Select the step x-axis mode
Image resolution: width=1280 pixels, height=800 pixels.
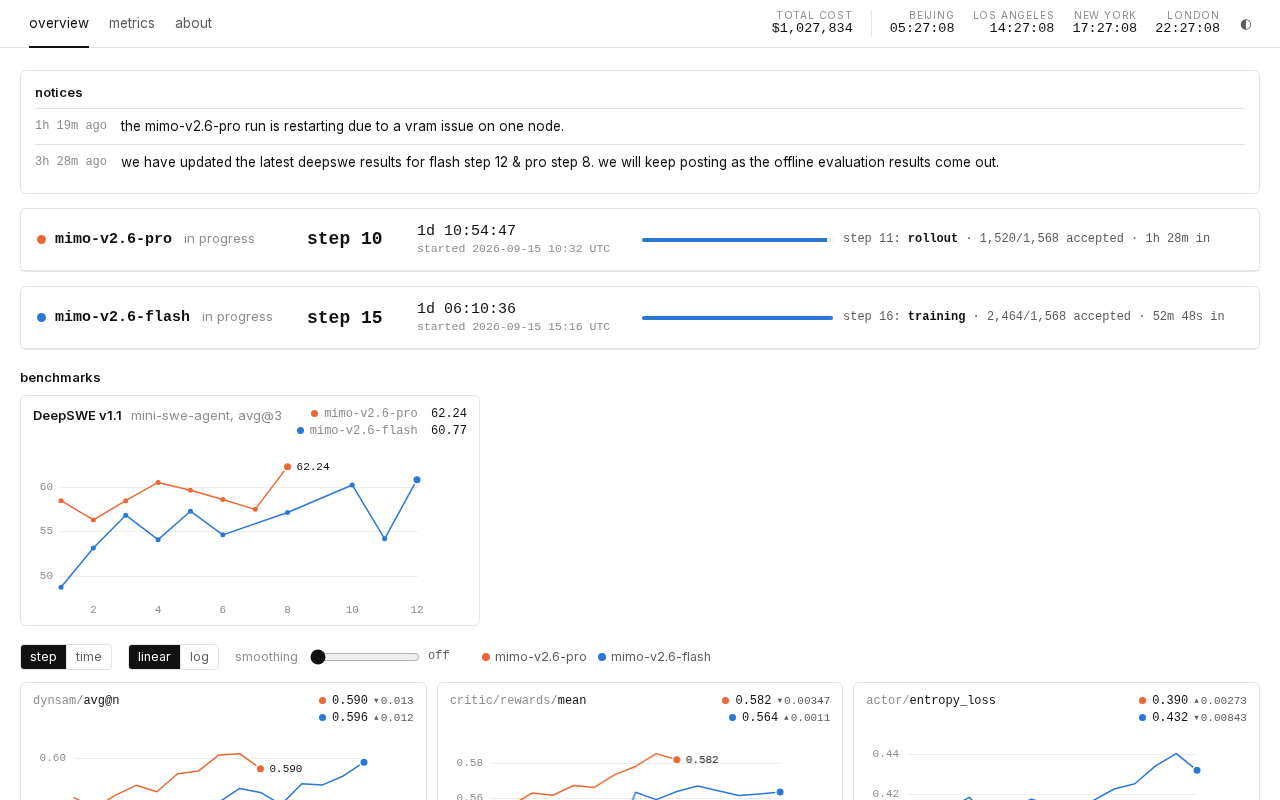(x=43, y=657)
